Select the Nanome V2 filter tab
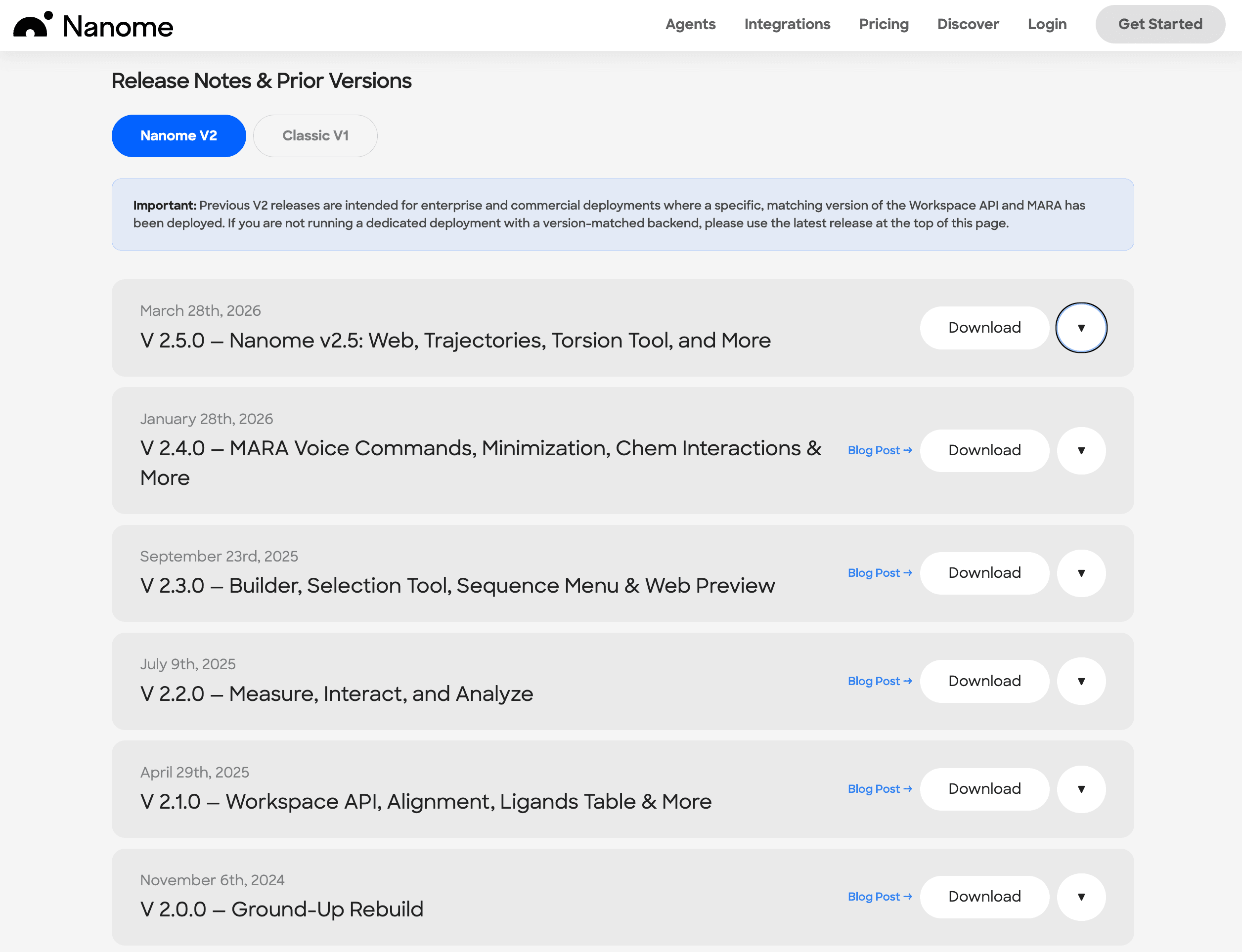 click(178, 135)
